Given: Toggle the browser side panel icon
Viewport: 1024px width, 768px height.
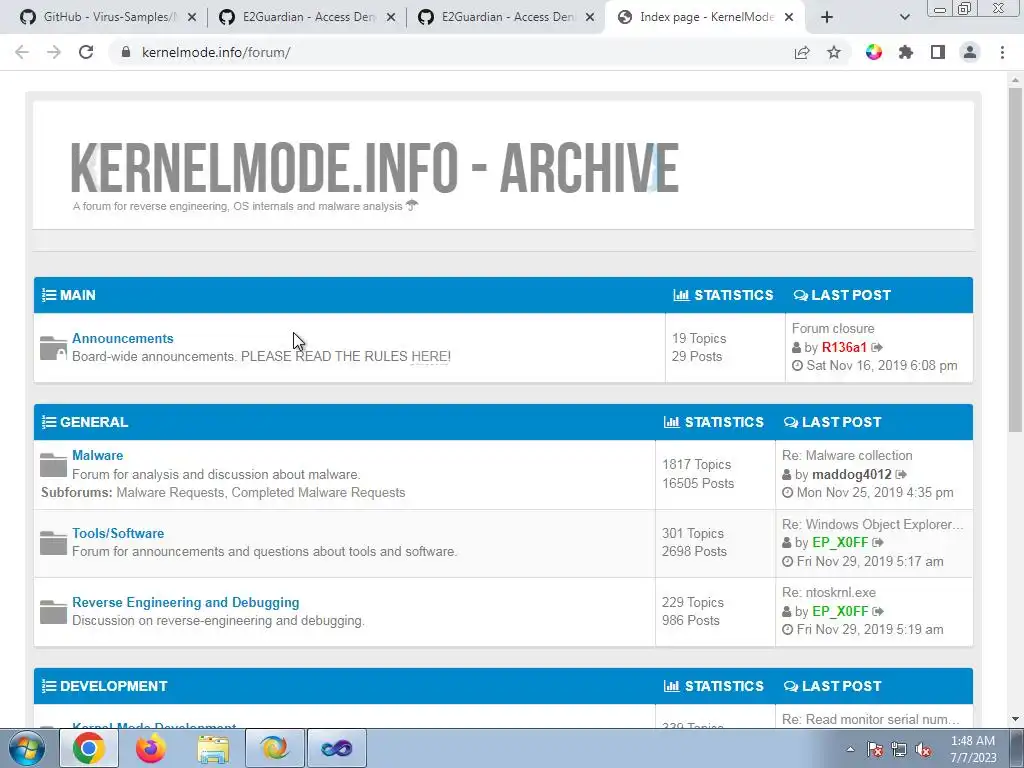Looking at the screenshot, I should pyautogui.click(x=938, y=52).
